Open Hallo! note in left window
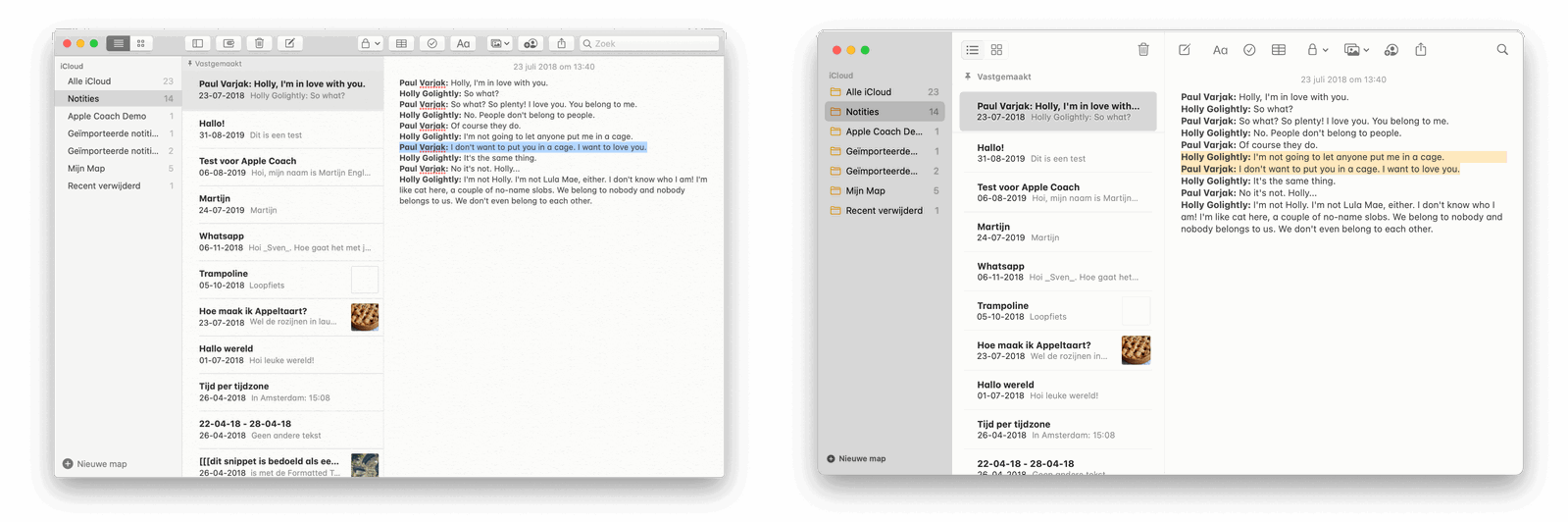The width and height of the screenshot is (1568, 522). [x=282, y=130]
